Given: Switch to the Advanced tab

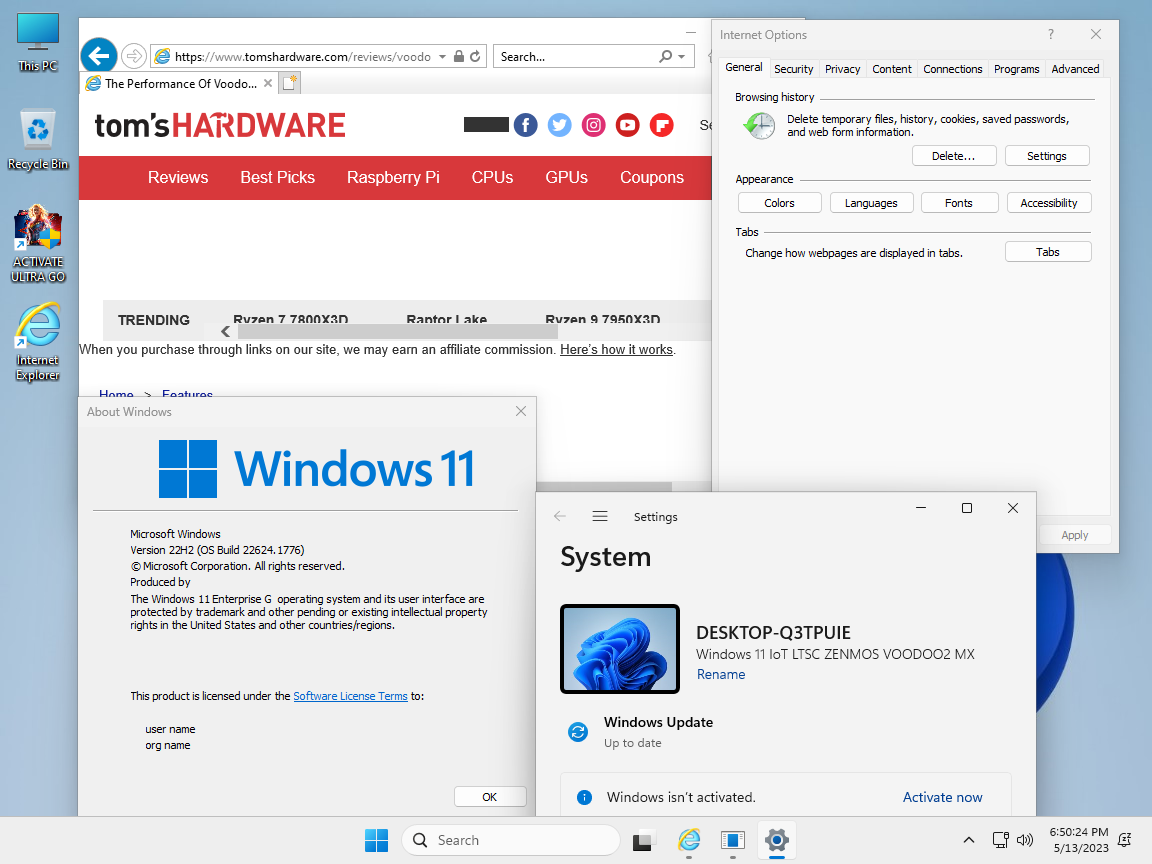Looking at the screenshot, I should 1075,69.
